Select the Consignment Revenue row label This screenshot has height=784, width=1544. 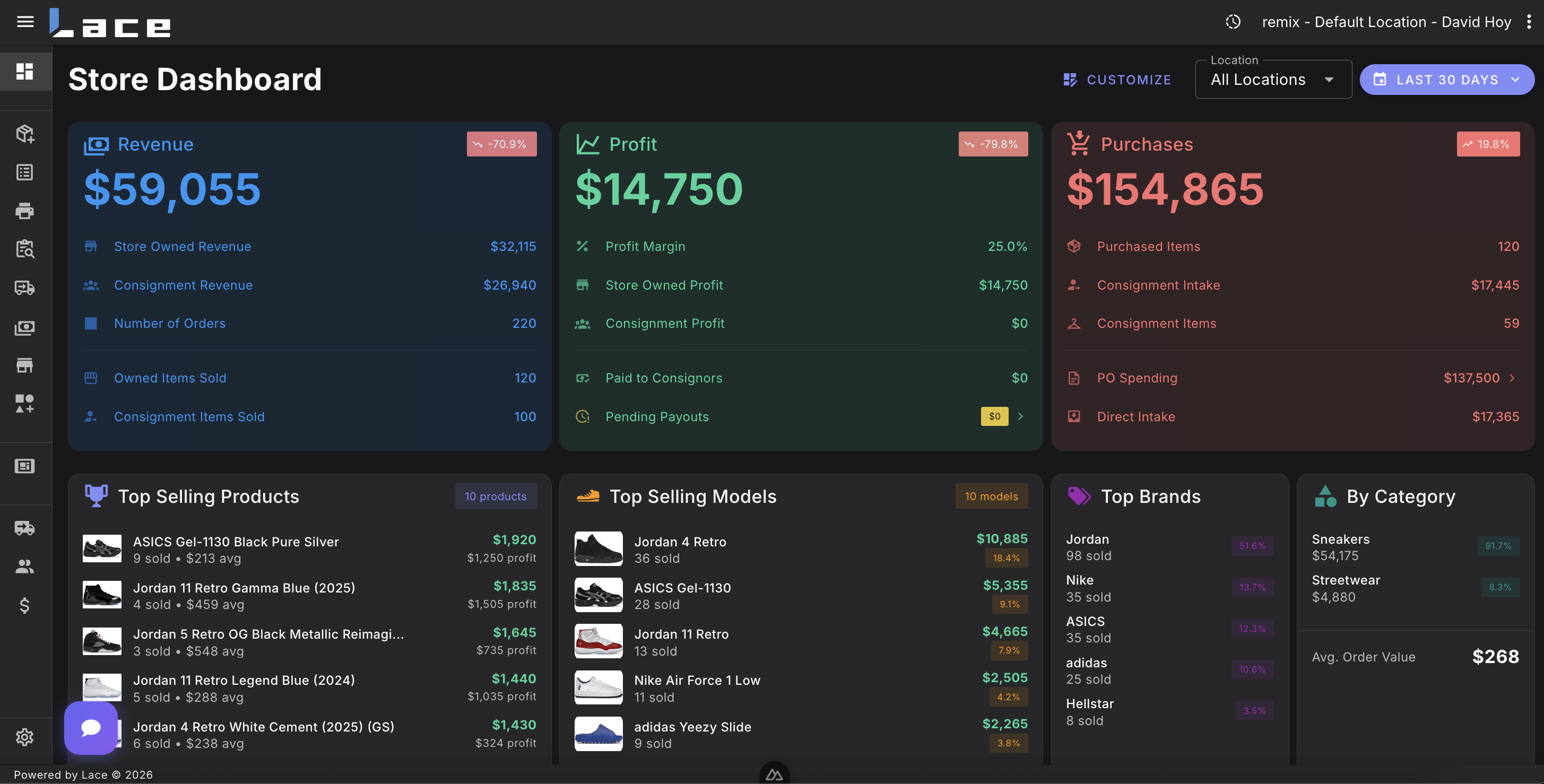point(184,285)
